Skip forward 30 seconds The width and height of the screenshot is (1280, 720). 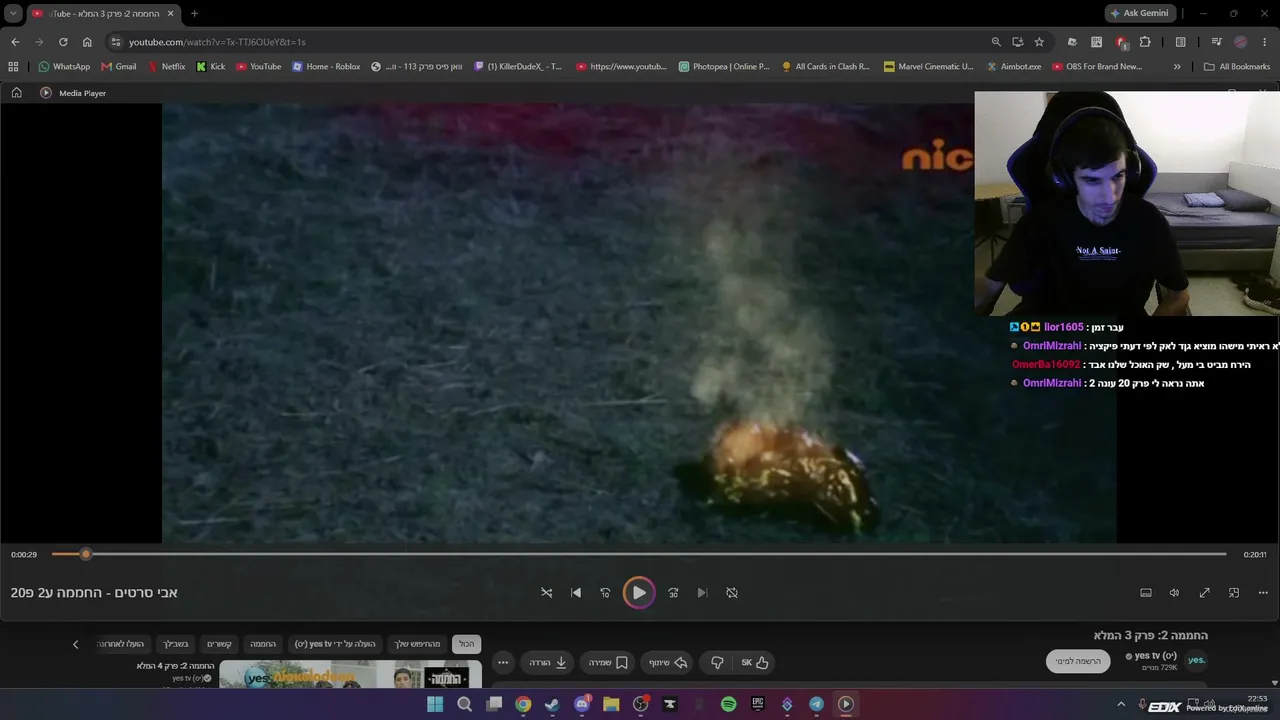(673, 593)
